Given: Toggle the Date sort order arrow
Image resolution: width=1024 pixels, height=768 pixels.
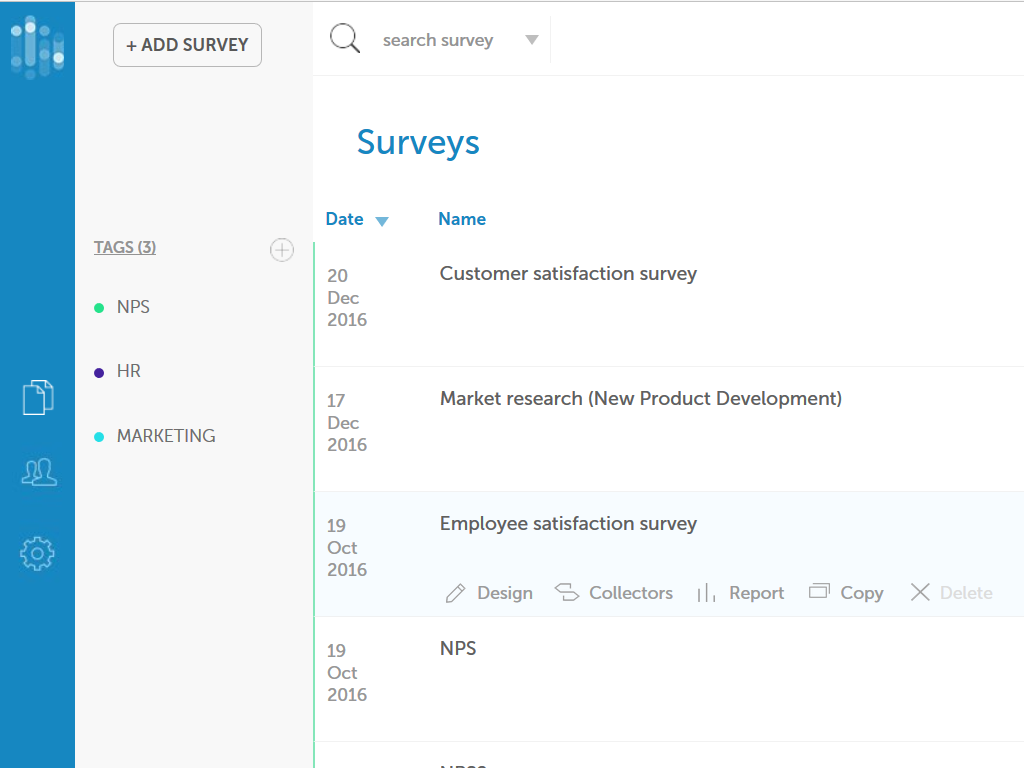Looking at the screenshot, I should (x=383, y=219).
